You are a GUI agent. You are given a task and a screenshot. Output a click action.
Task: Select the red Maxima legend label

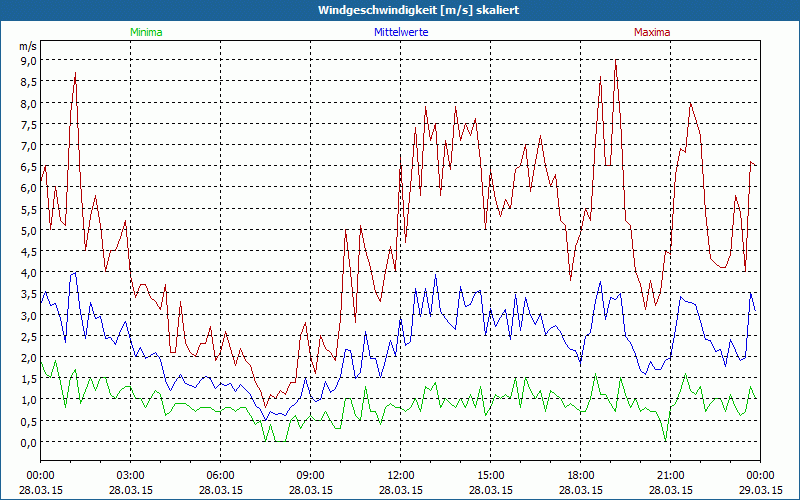coord(652,32)
